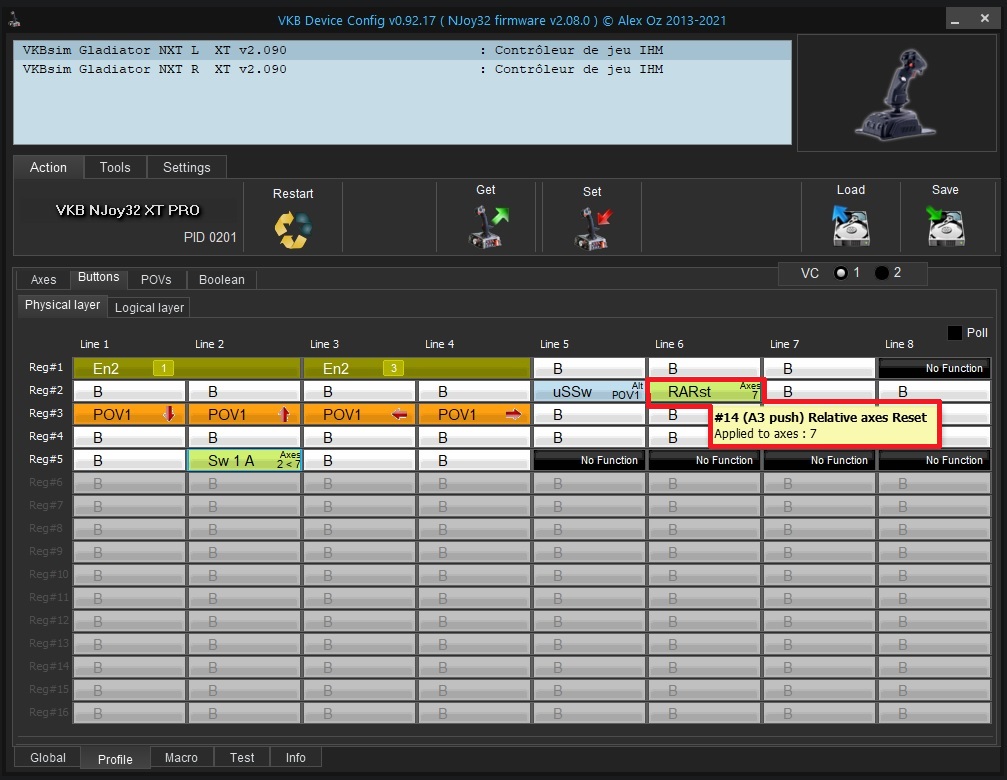Click Reg#2 Line 1 B cell
The width and height of the screenshot is (1007, 780).
[x=130, y=391]
